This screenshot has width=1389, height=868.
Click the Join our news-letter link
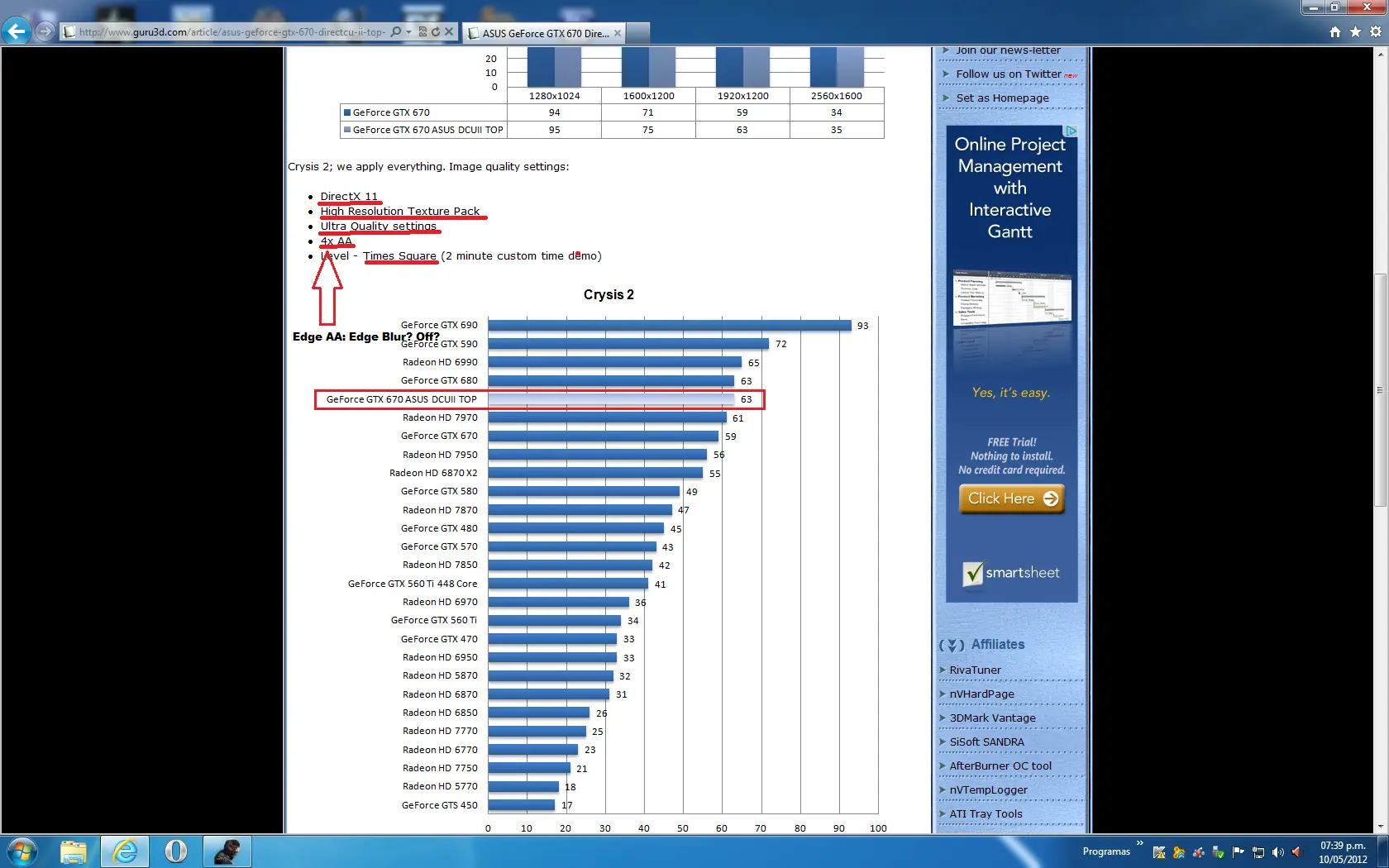click(x=1008, y=50)
